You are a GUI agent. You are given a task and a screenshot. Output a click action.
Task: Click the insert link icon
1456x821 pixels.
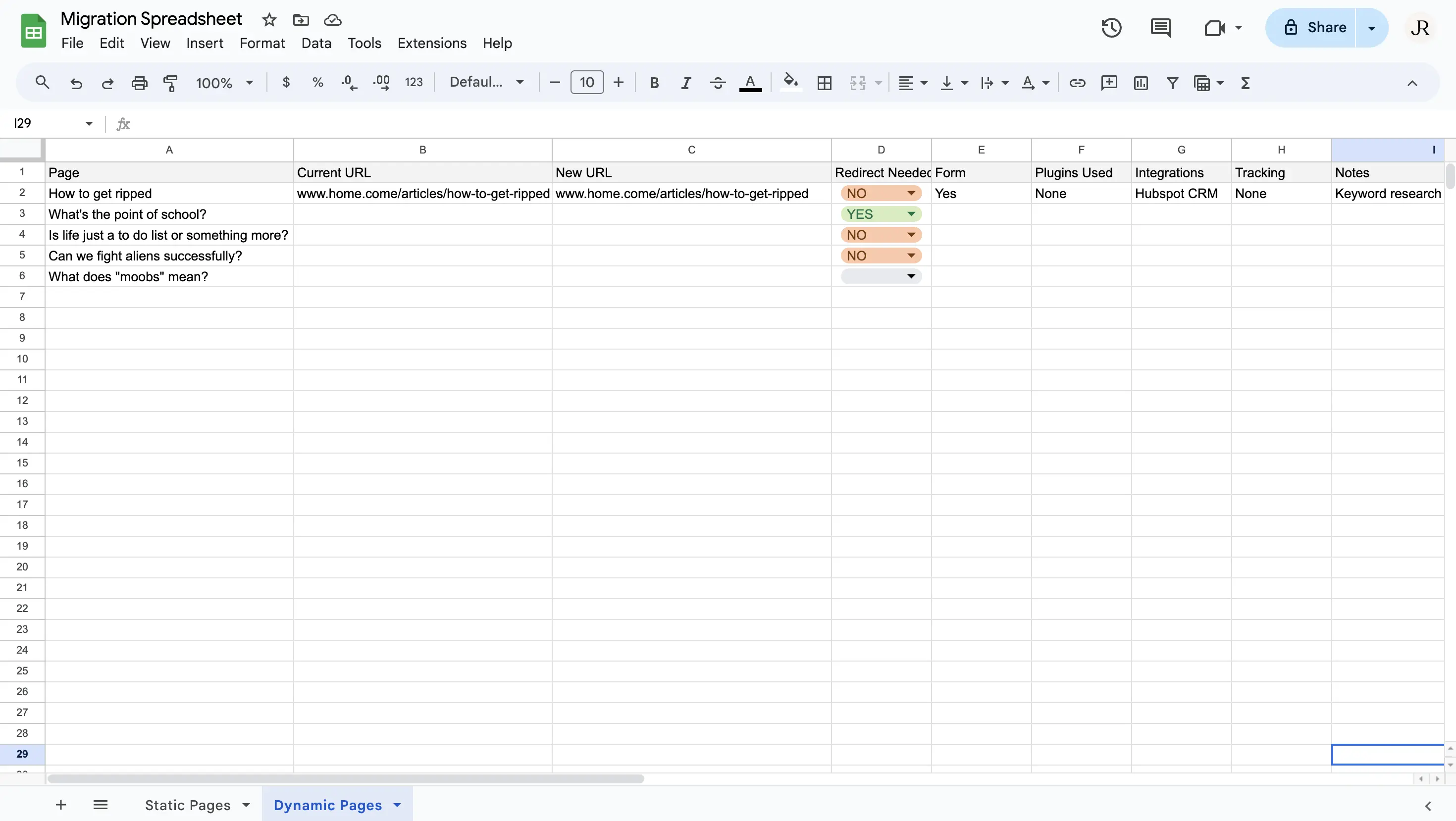[x=1077, y=83]
